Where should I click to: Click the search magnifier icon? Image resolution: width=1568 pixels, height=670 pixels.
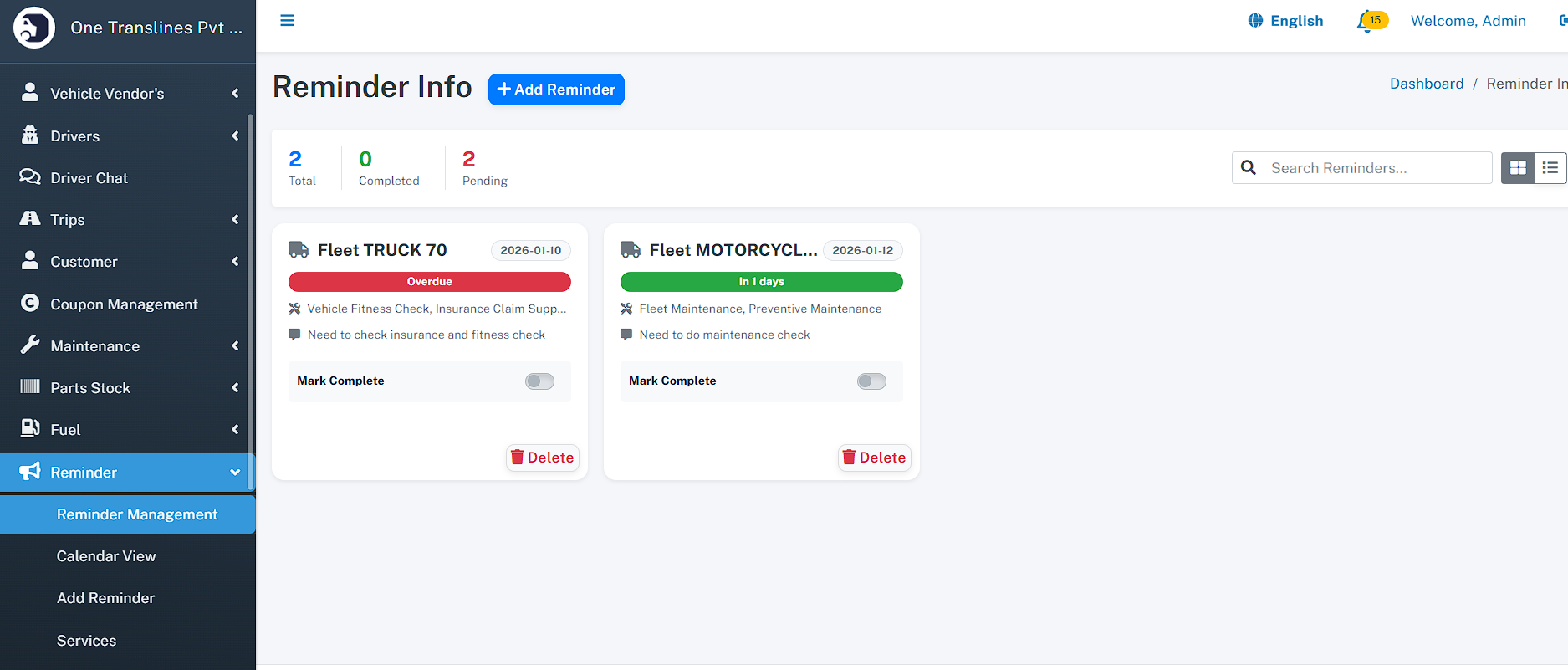click(1249, 168)
